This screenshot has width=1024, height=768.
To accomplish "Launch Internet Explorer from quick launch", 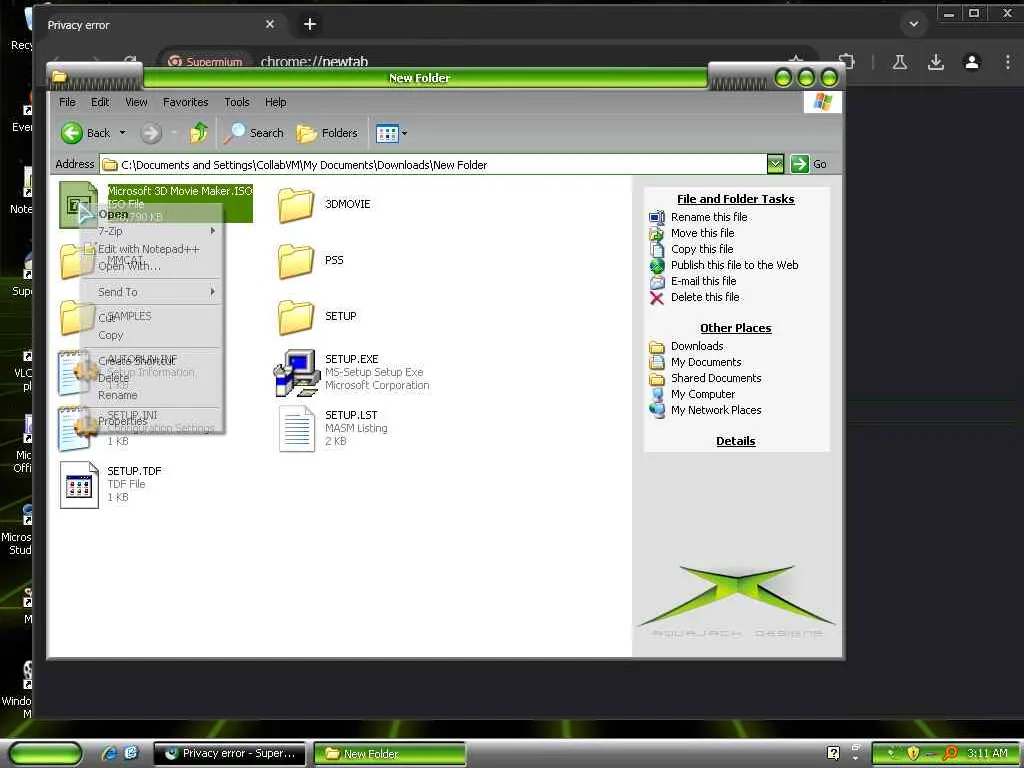I will [x=109, y=753].
